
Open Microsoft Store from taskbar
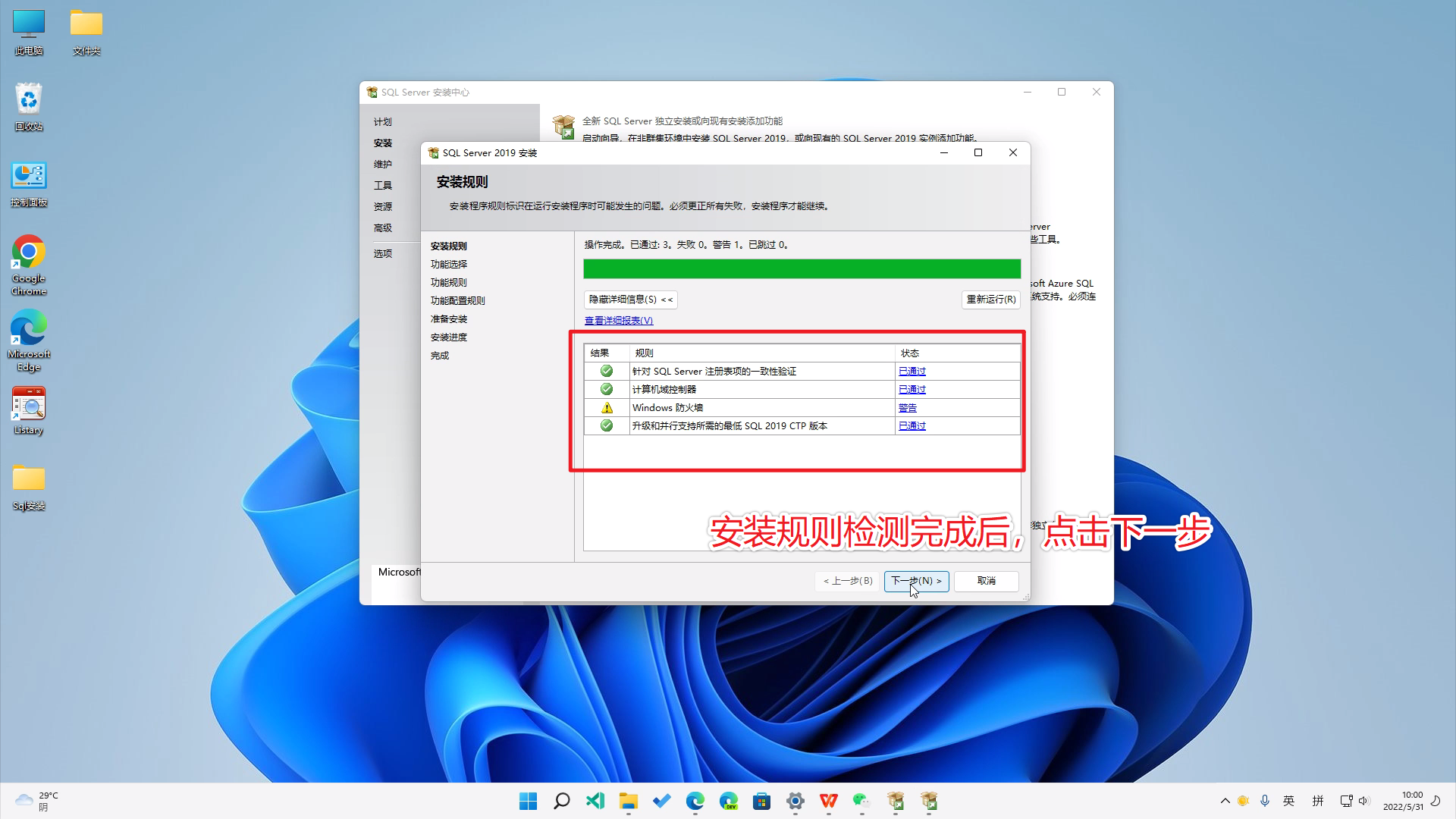(x=762, y=801)
